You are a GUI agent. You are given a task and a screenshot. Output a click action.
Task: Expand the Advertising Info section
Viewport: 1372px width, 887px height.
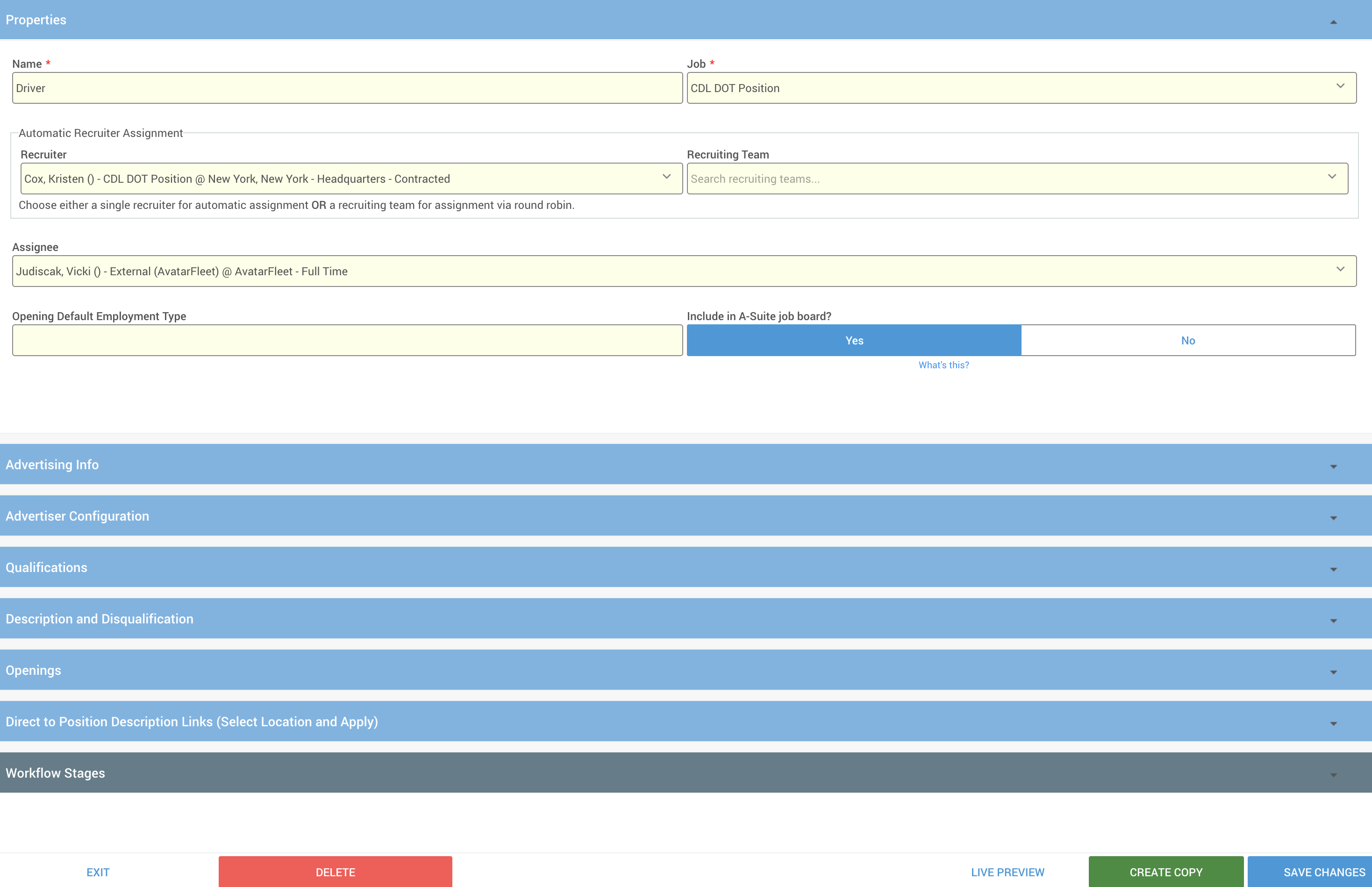686,464
